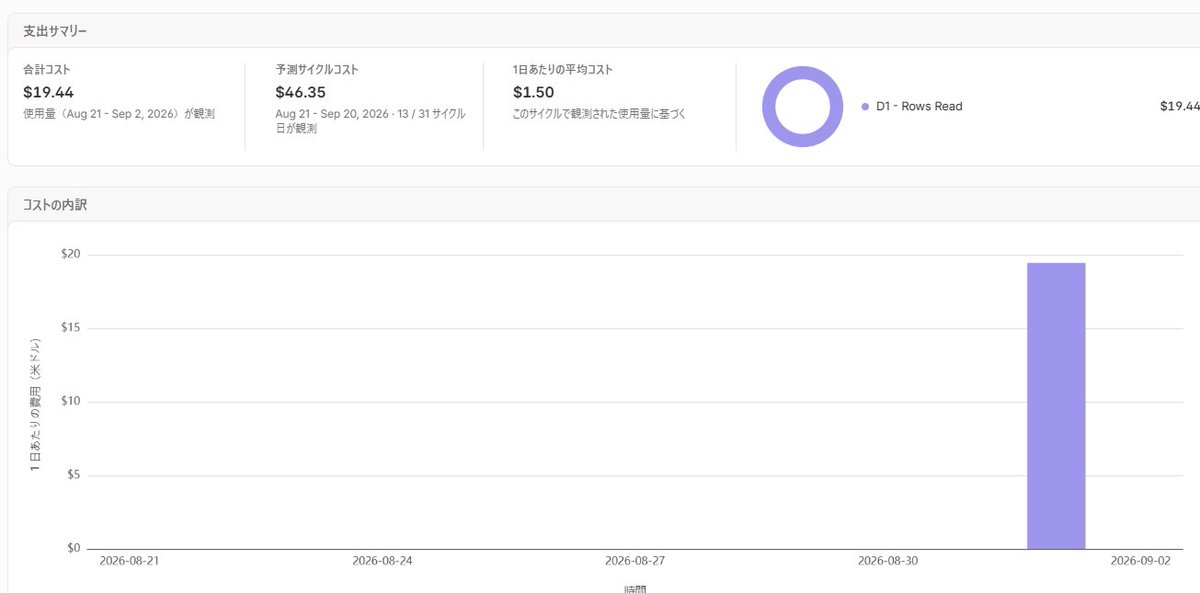Image resolution: width=1200 pixels, height=593 pixels.
Task: Click the $19.44 legend amount on the right
Action: (x=1179, y=106)
